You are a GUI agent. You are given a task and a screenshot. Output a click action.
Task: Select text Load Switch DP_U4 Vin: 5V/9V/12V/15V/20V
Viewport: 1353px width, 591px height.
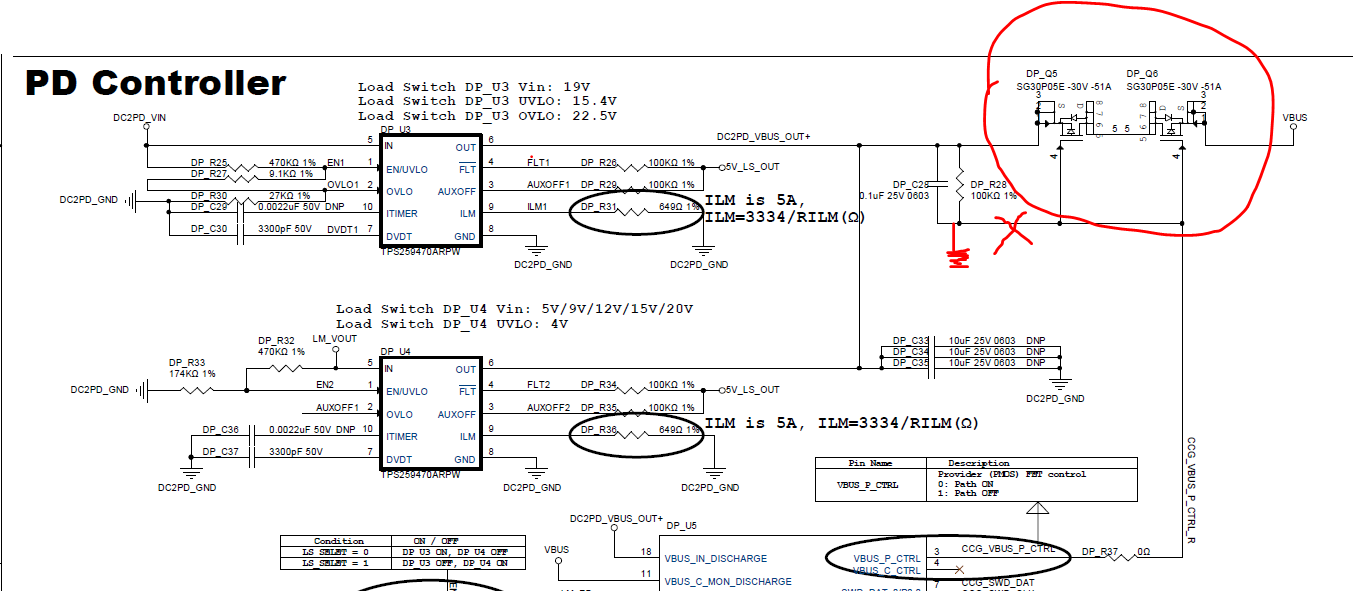514,309
